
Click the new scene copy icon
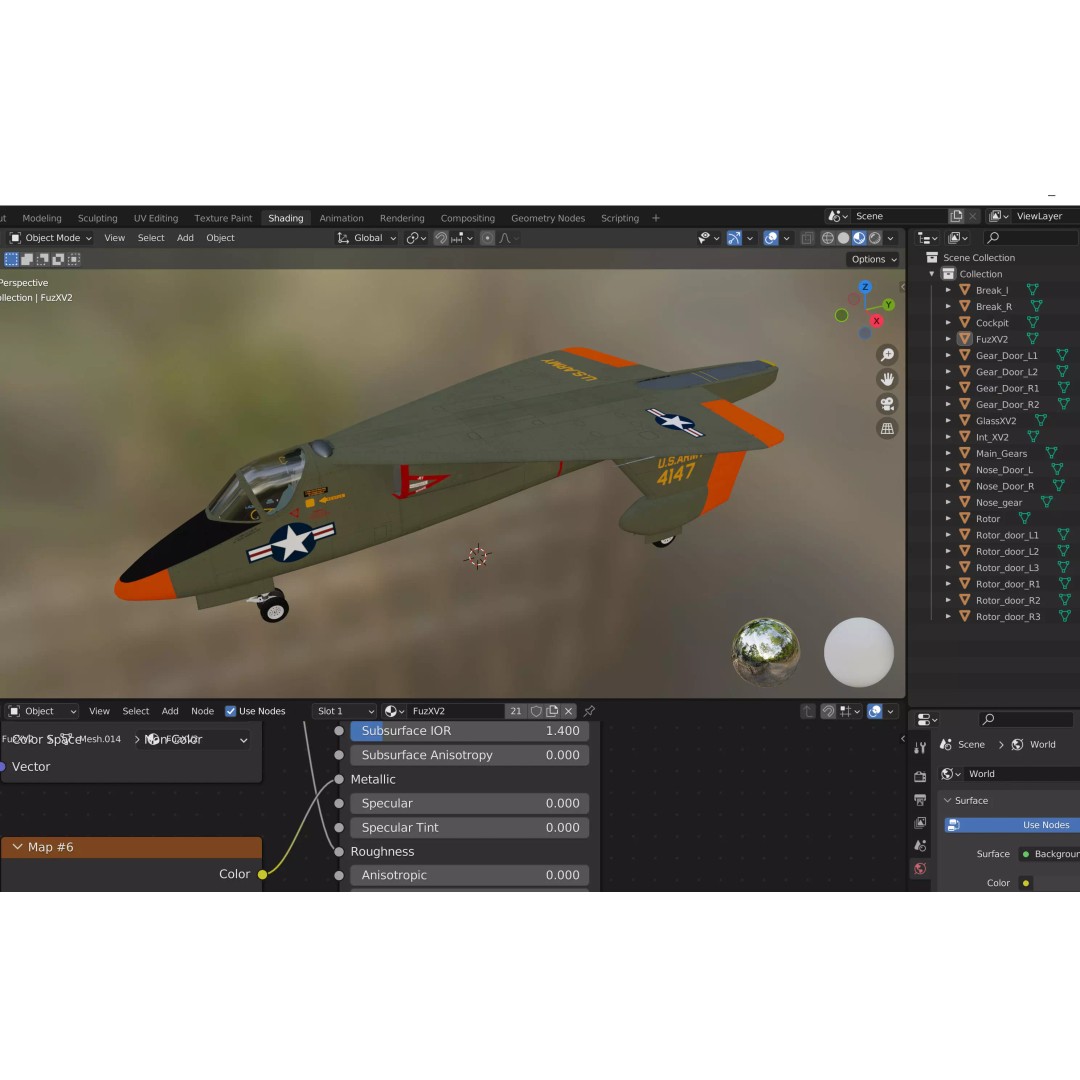click(956, 216)
